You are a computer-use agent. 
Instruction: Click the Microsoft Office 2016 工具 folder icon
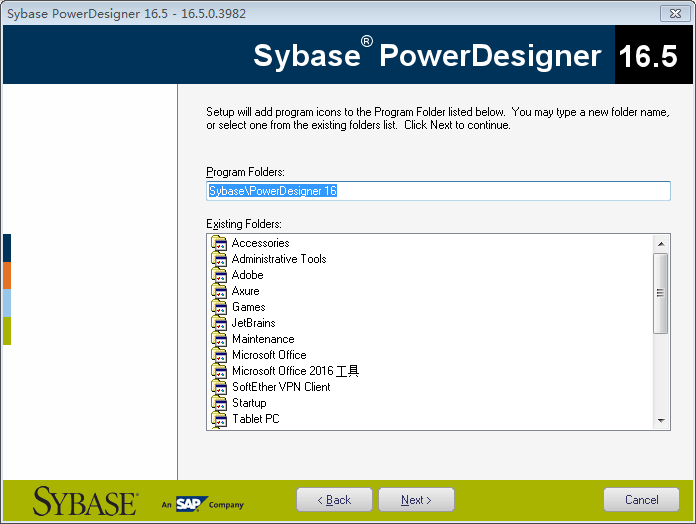click(219, 370)
